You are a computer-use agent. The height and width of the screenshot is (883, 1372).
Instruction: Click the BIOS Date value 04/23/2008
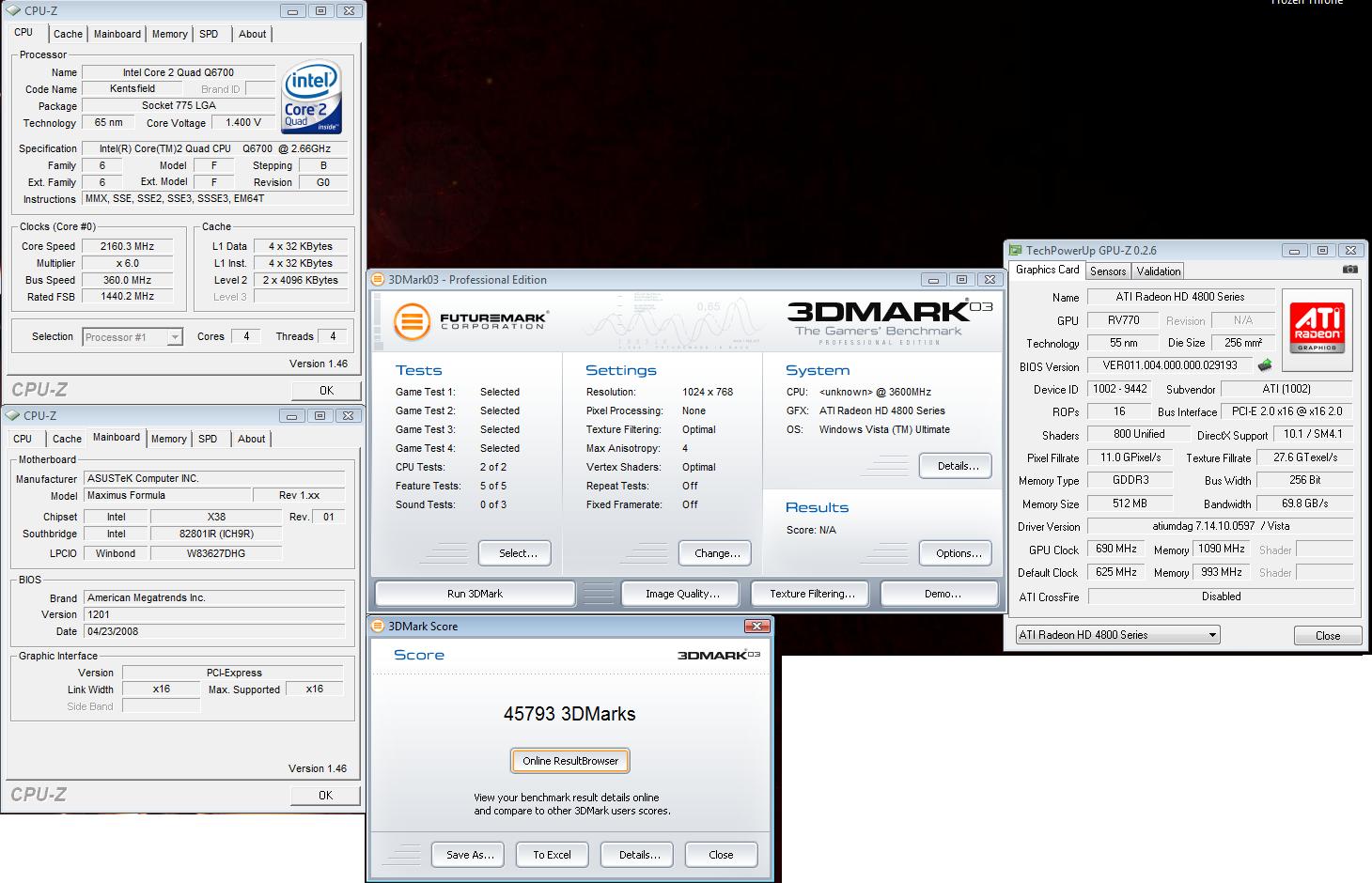pos(214,631)
